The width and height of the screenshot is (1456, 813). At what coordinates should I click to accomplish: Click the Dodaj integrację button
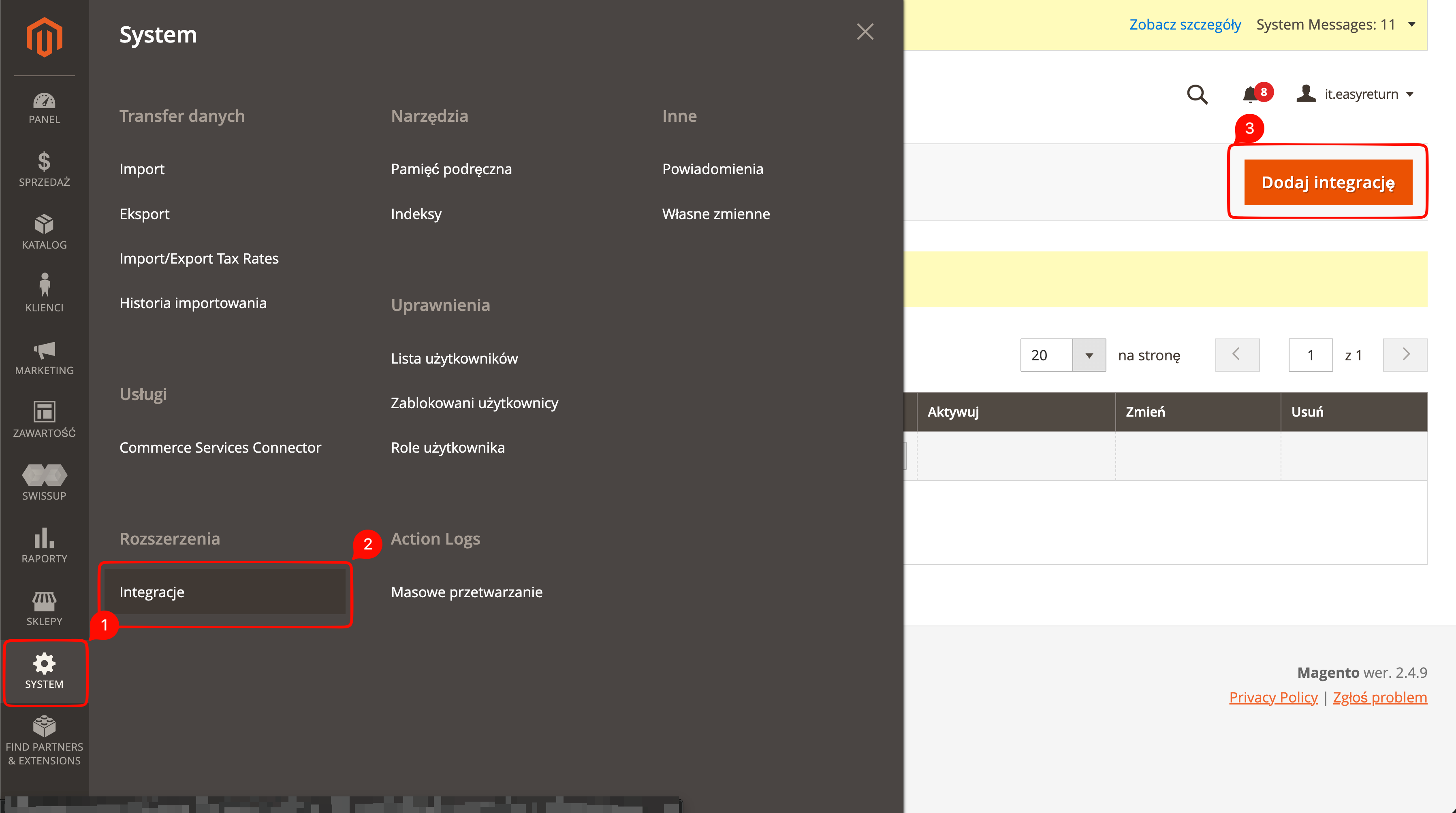pos(1328,183)
